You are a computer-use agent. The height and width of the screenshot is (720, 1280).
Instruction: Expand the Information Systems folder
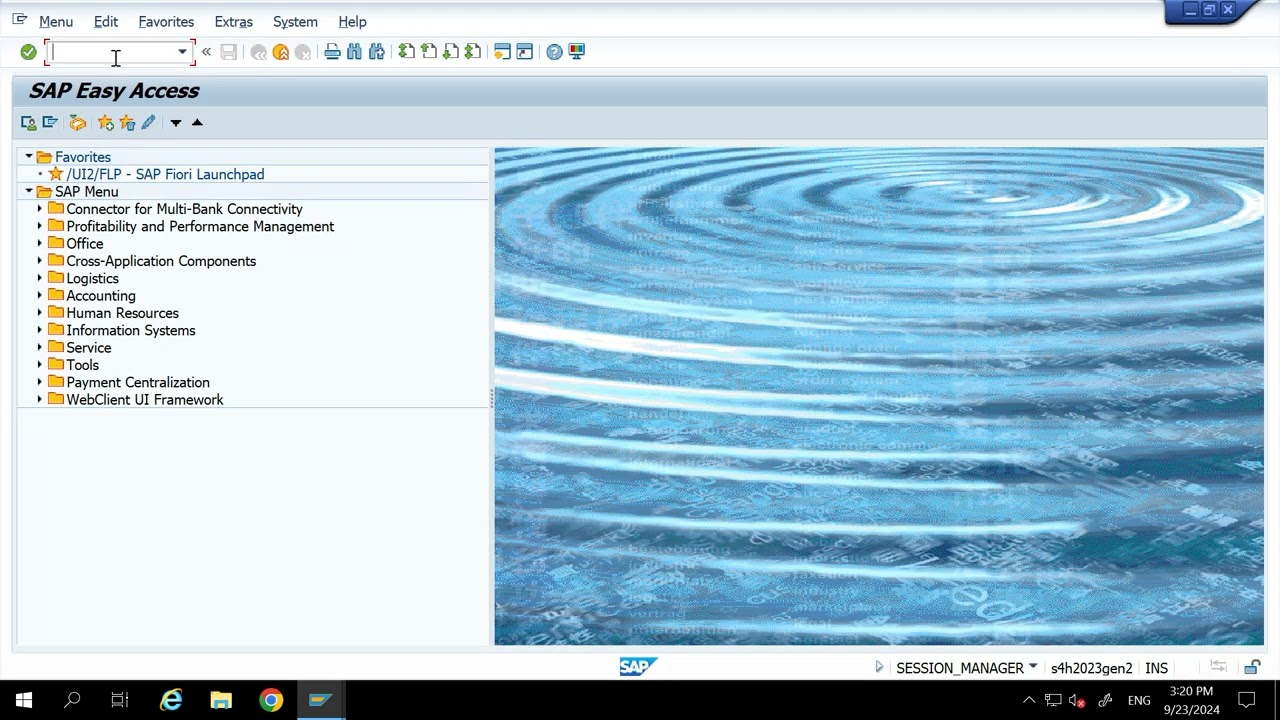[40, 330]
